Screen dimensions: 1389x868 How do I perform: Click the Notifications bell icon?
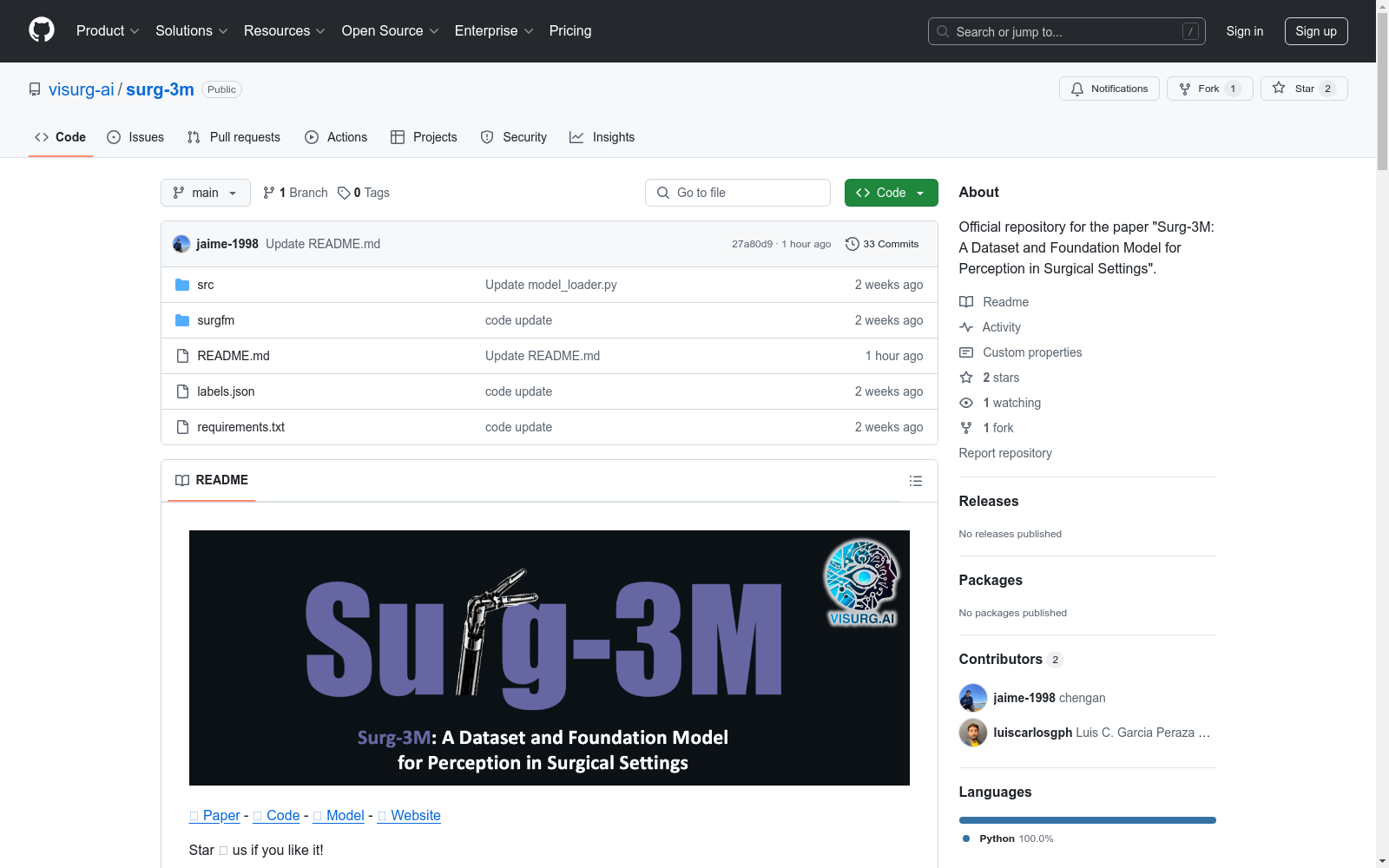coord(1077,89)
